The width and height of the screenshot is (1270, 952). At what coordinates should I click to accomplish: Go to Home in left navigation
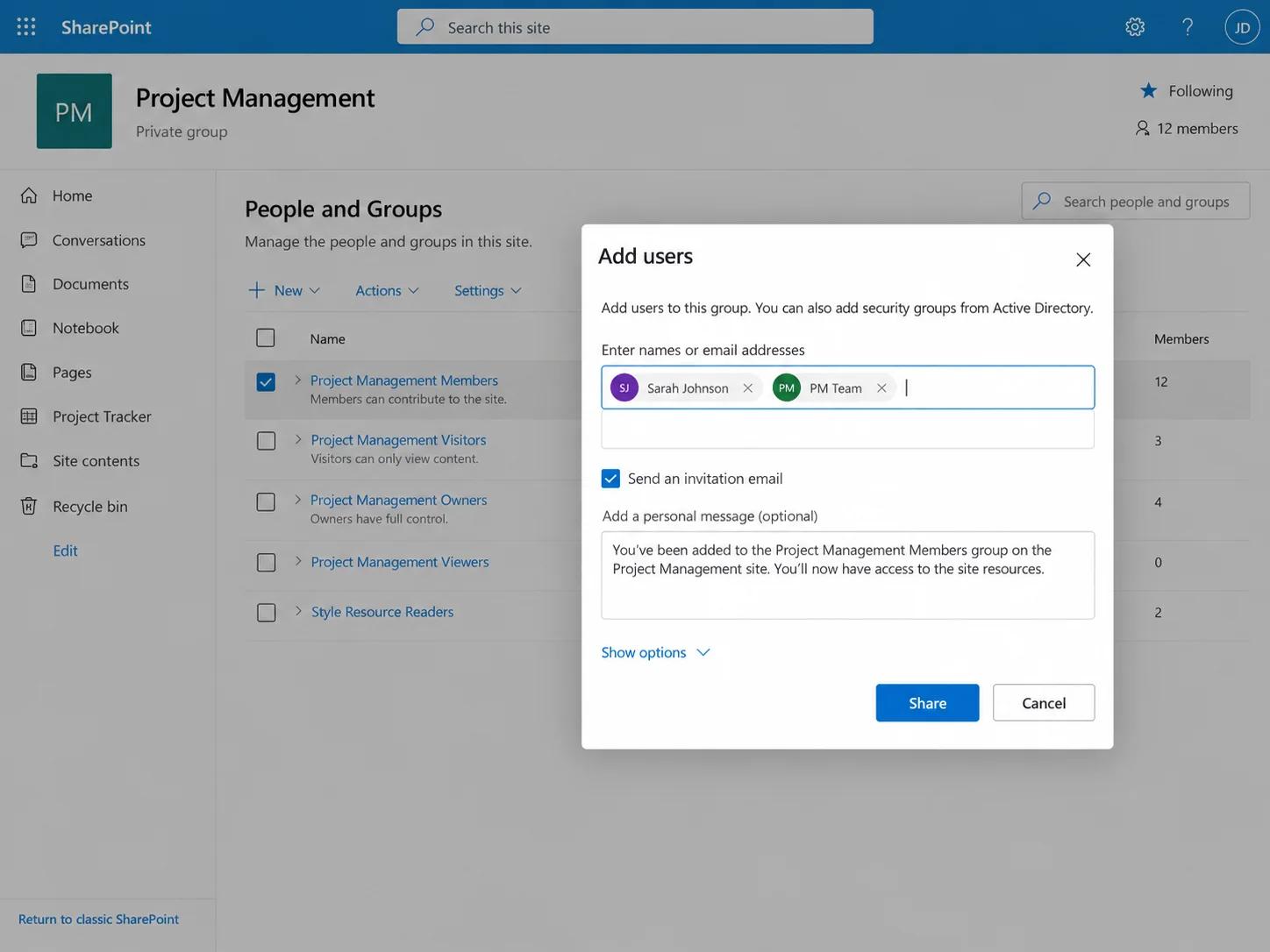click(x=72, y=195)
